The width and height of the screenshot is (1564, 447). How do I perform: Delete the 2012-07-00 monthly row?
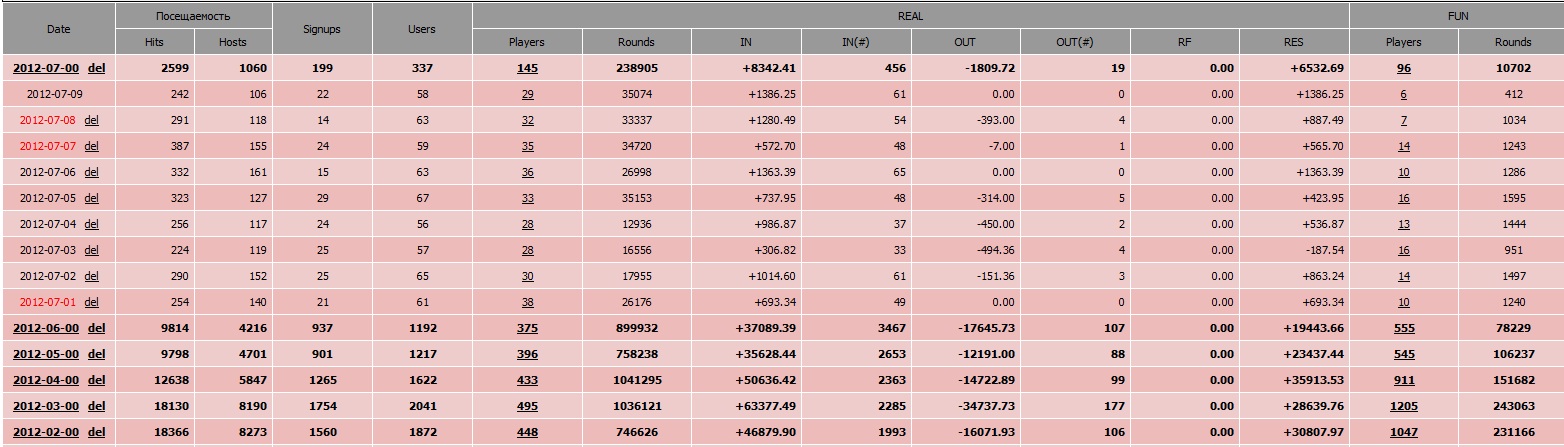[x=96, y=68]
